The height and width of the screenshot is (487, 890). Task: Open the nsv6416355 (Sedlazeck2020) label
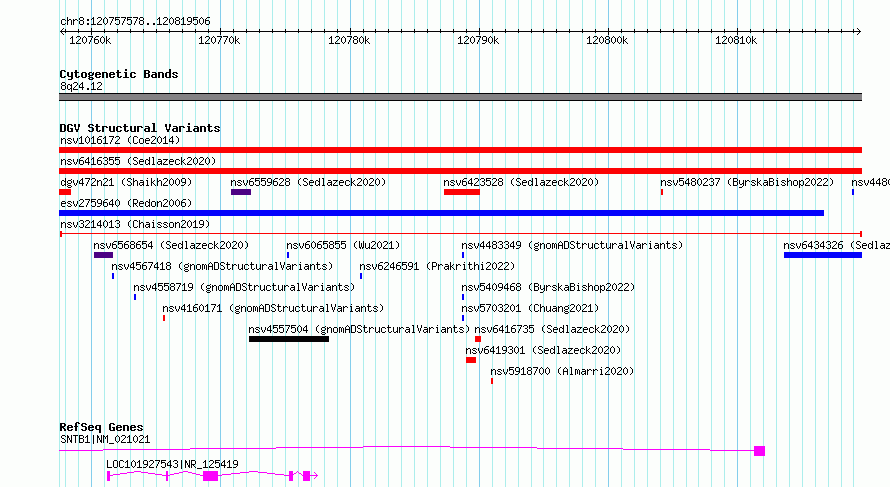[x=138, y=161]
